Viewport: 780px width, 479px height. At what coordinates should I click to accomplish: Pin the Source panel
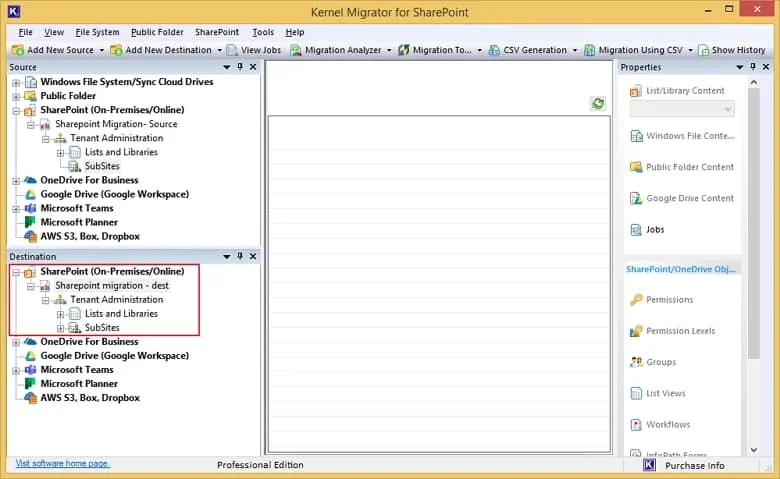coord(240,67)
